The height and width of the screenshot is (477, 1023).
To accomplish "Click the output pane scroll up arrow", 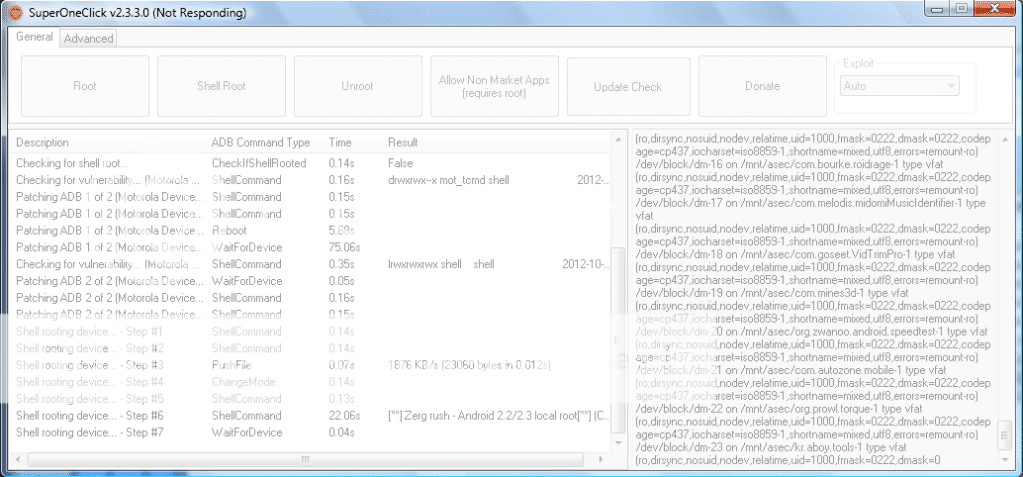I will (x=1005, y=139).
